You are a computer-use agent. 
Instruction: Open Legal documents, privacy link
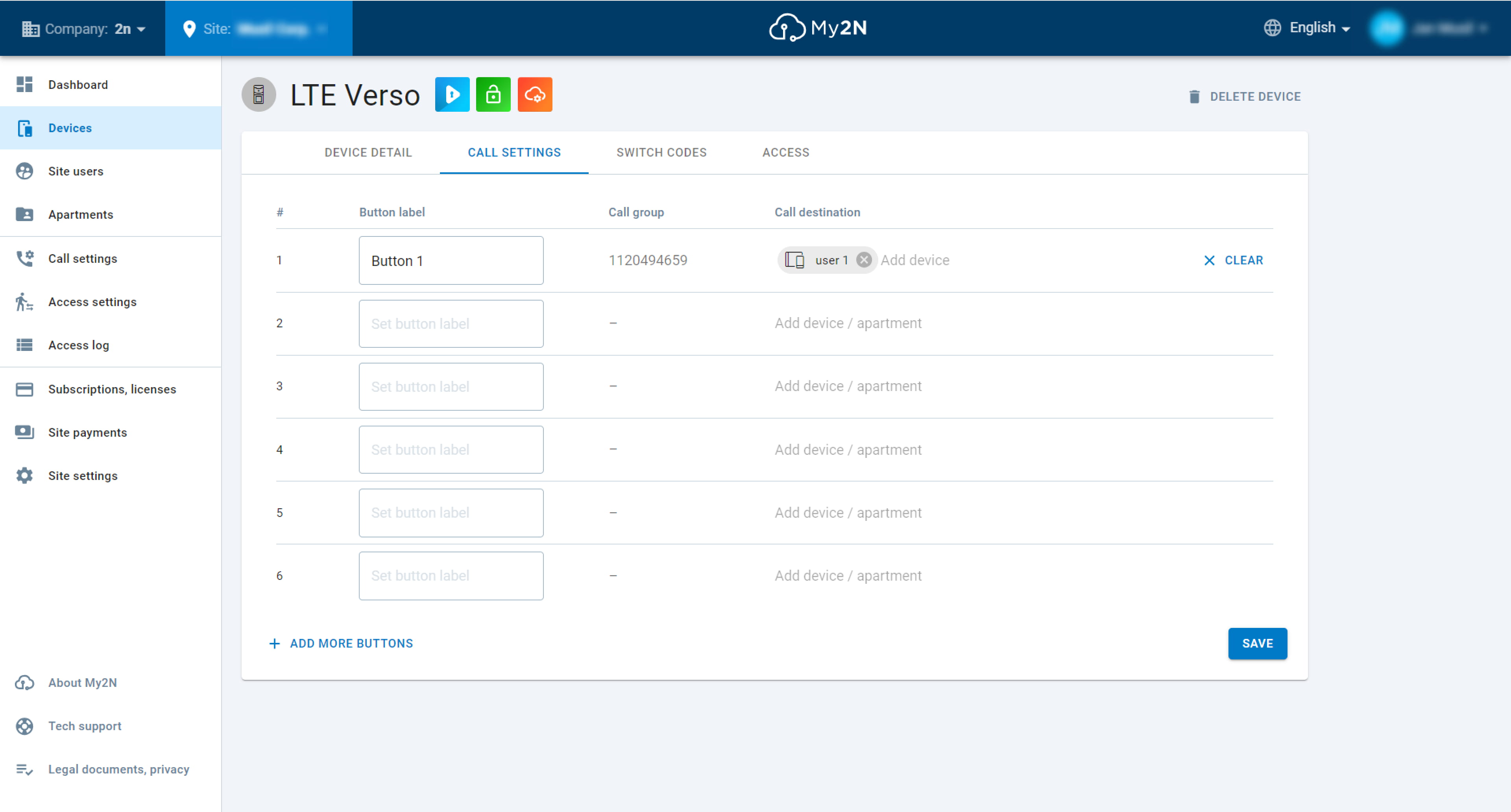(x=118, y=770)
